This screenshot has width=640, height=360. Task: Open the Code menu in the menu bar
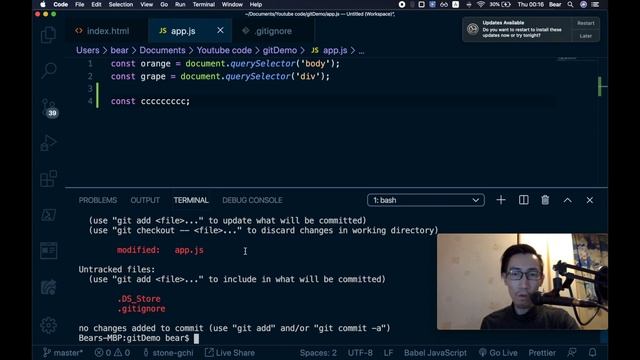click(60, 4)
